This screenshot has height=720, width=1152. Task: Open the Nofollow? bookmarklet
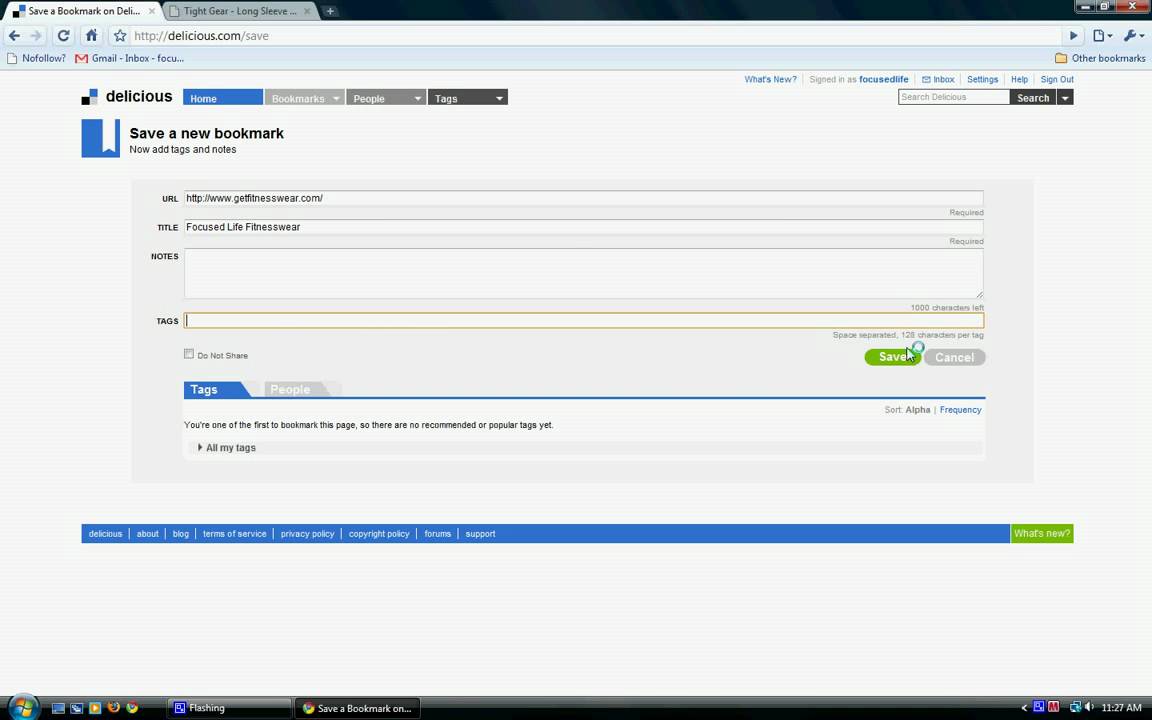point(37,58)
